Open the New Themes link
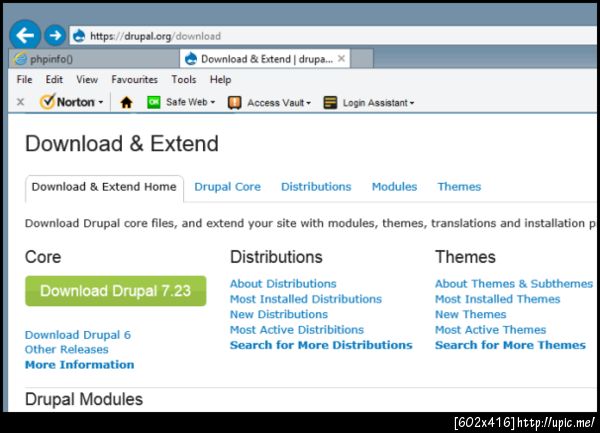The width and height of the screenshot is (600, 433). pos(471,314)
